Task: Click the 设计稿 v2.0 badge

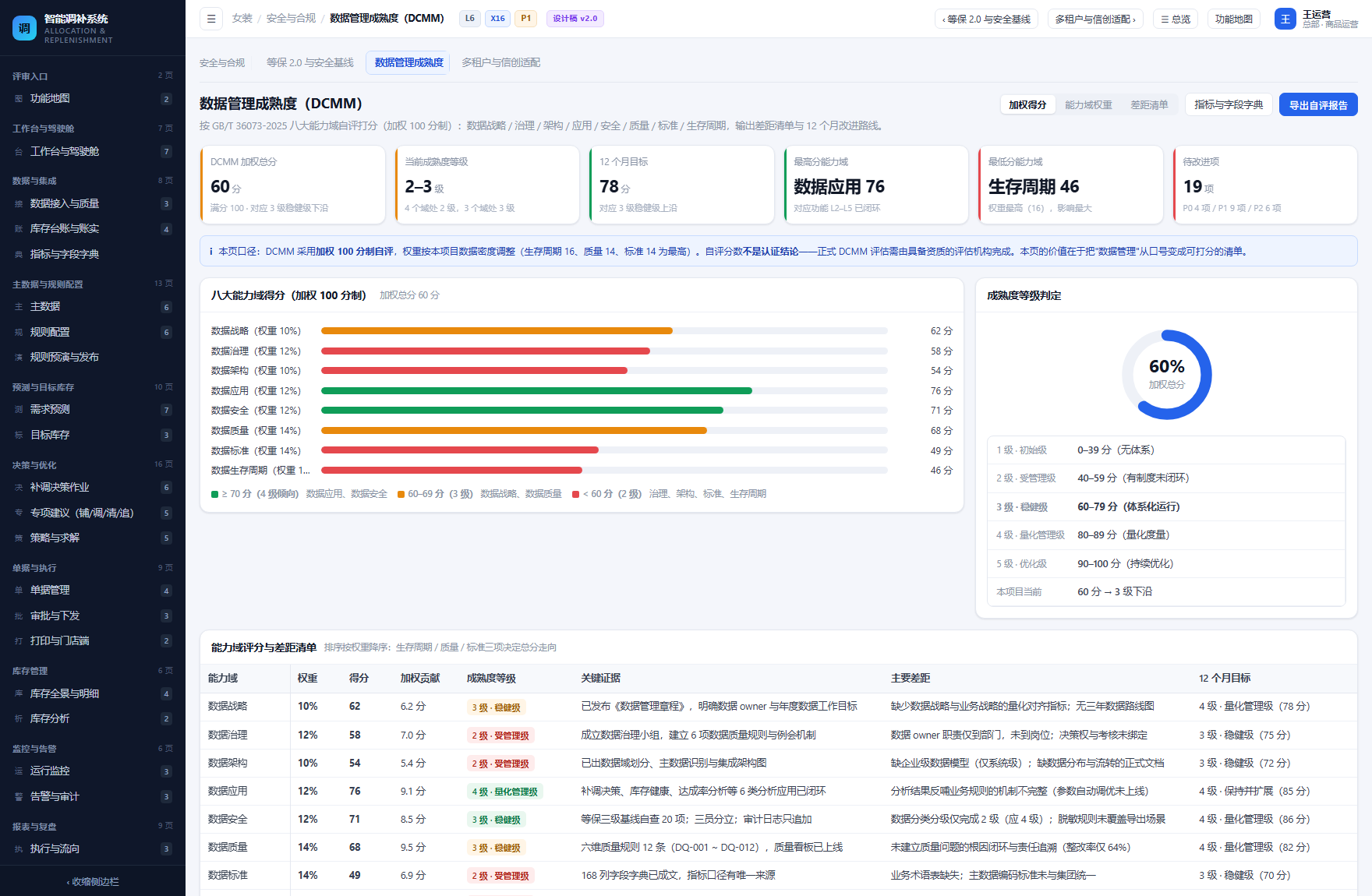Action: [575, 19]
